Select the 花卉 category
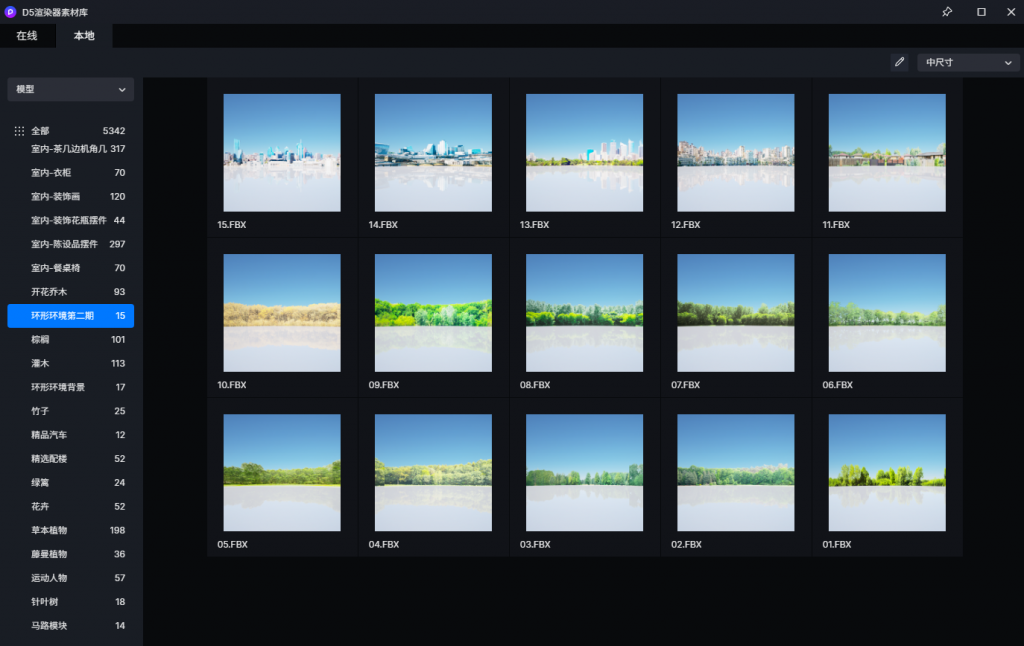This screenshot has height=646, width=1024. pyautogui.click(x=71, y=506)
